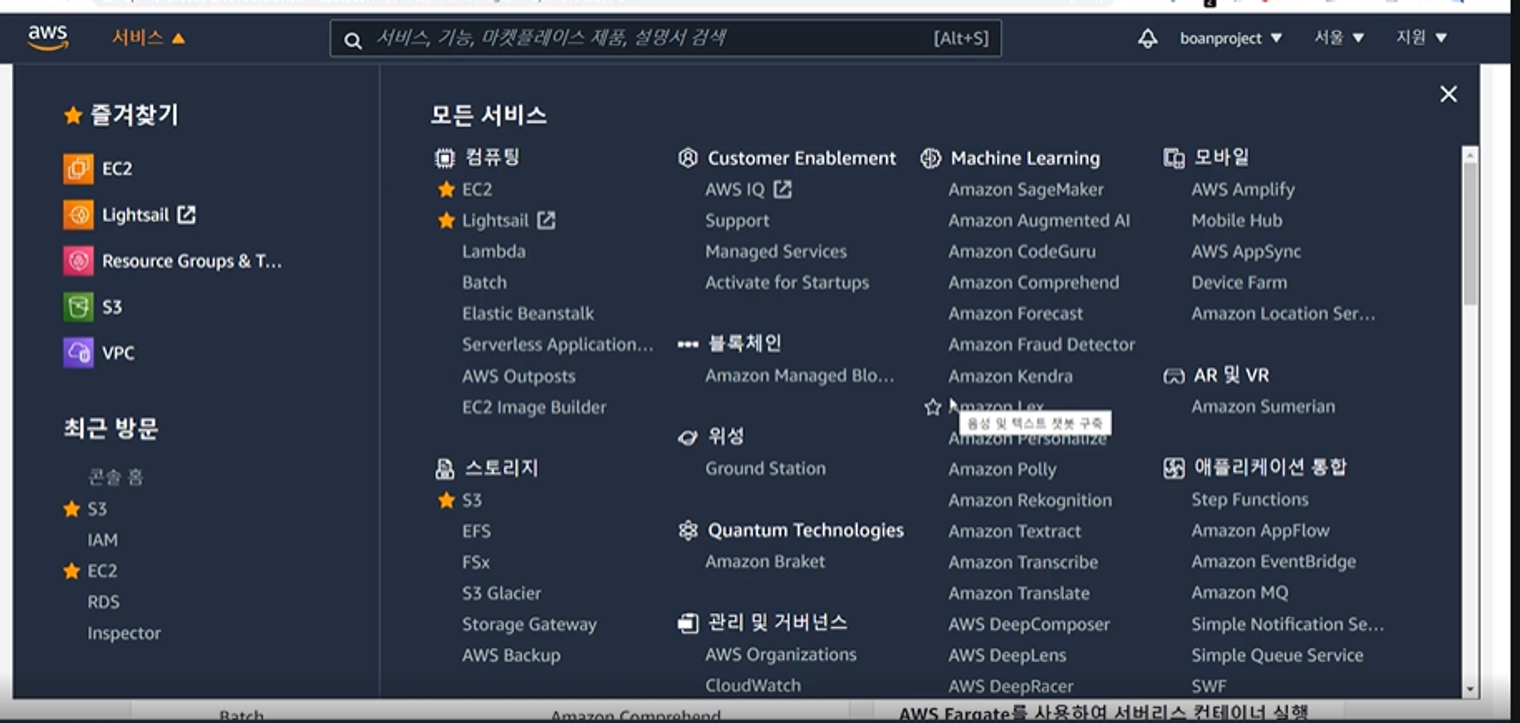Open the boanproject account dropdown
1520x723 pixels.
coord(1230,38)
